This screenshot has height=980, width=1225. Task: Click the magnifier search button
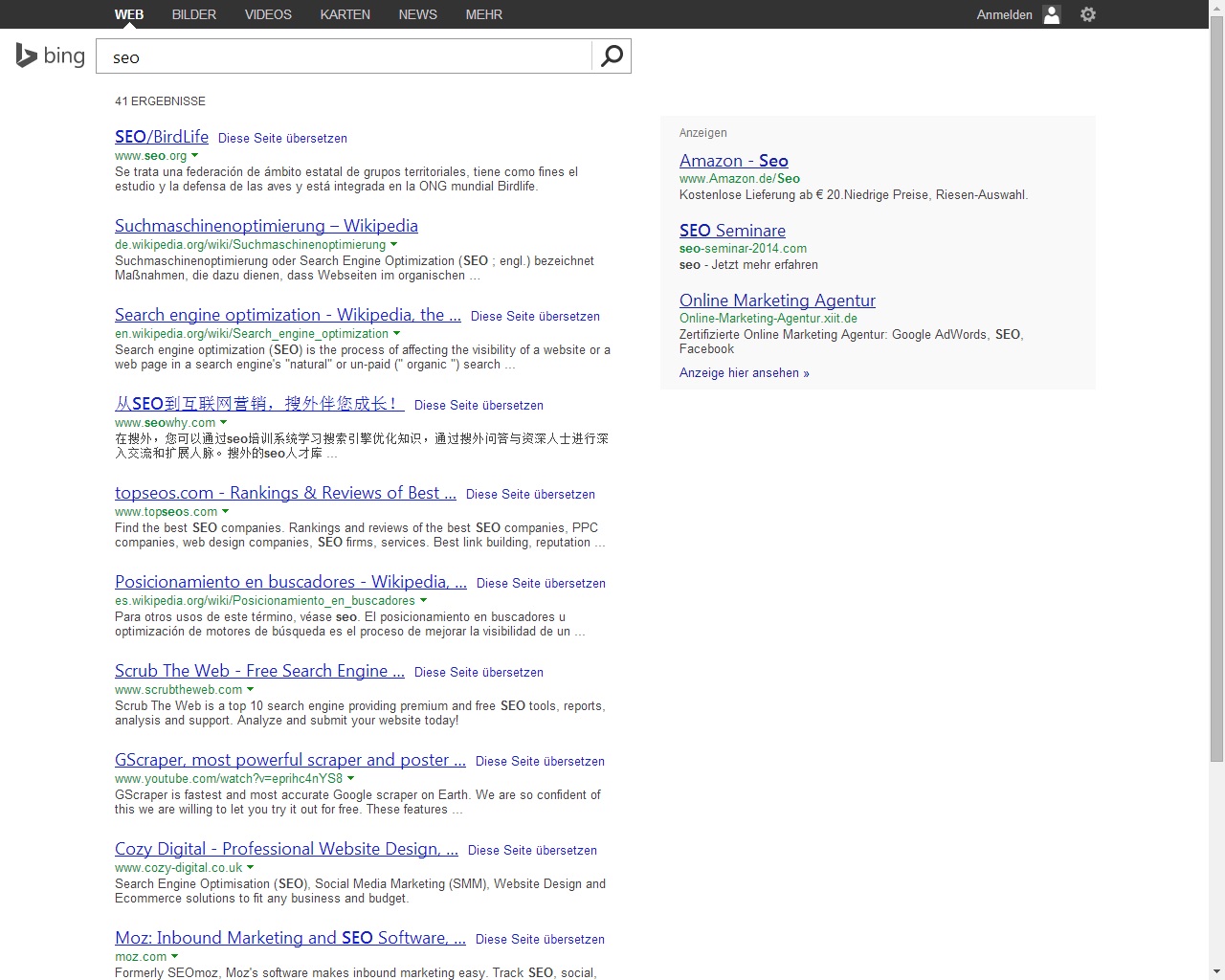612,56
